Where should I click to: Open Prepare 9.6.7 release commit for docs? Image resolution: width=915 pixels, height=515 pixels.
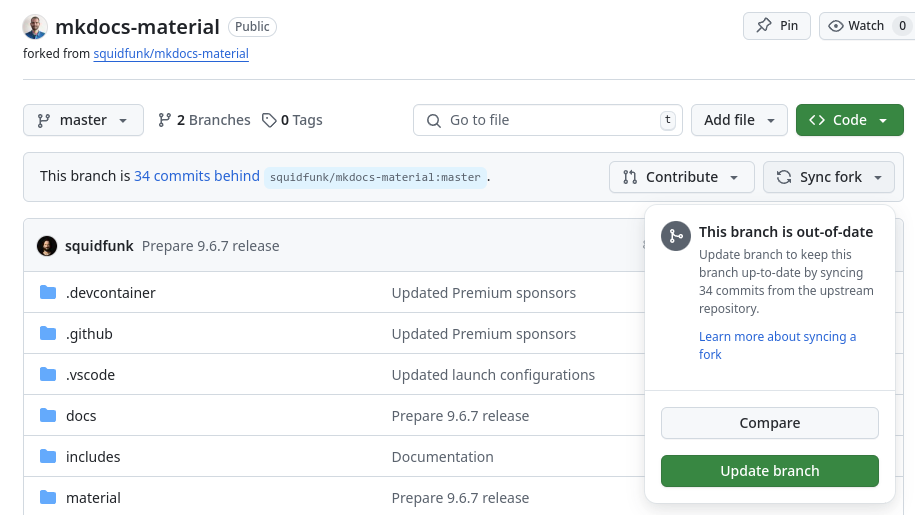[x=460, y=416]
